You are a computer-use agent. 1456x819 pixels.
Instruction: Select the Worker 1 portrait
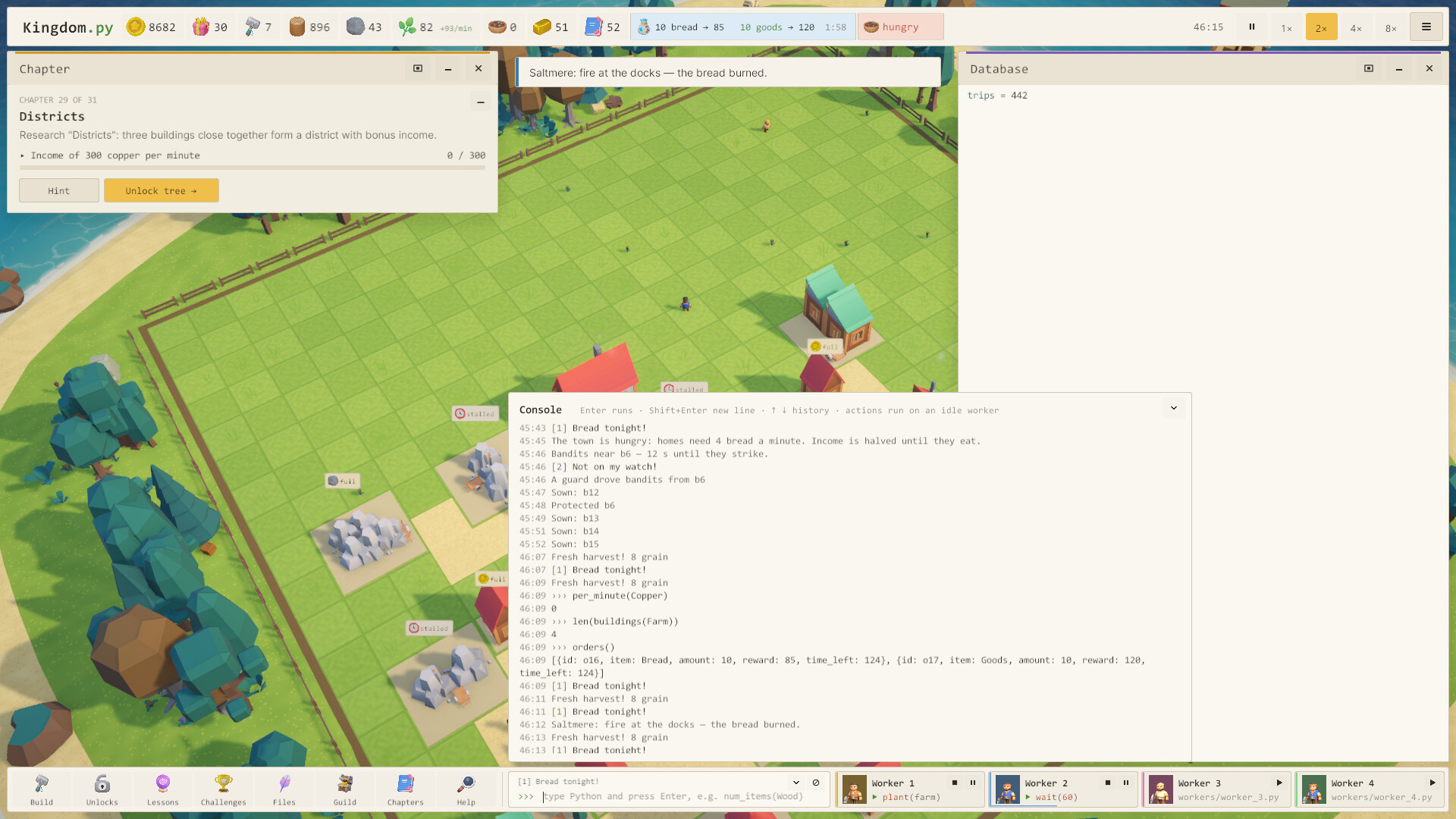coord(855,789)
